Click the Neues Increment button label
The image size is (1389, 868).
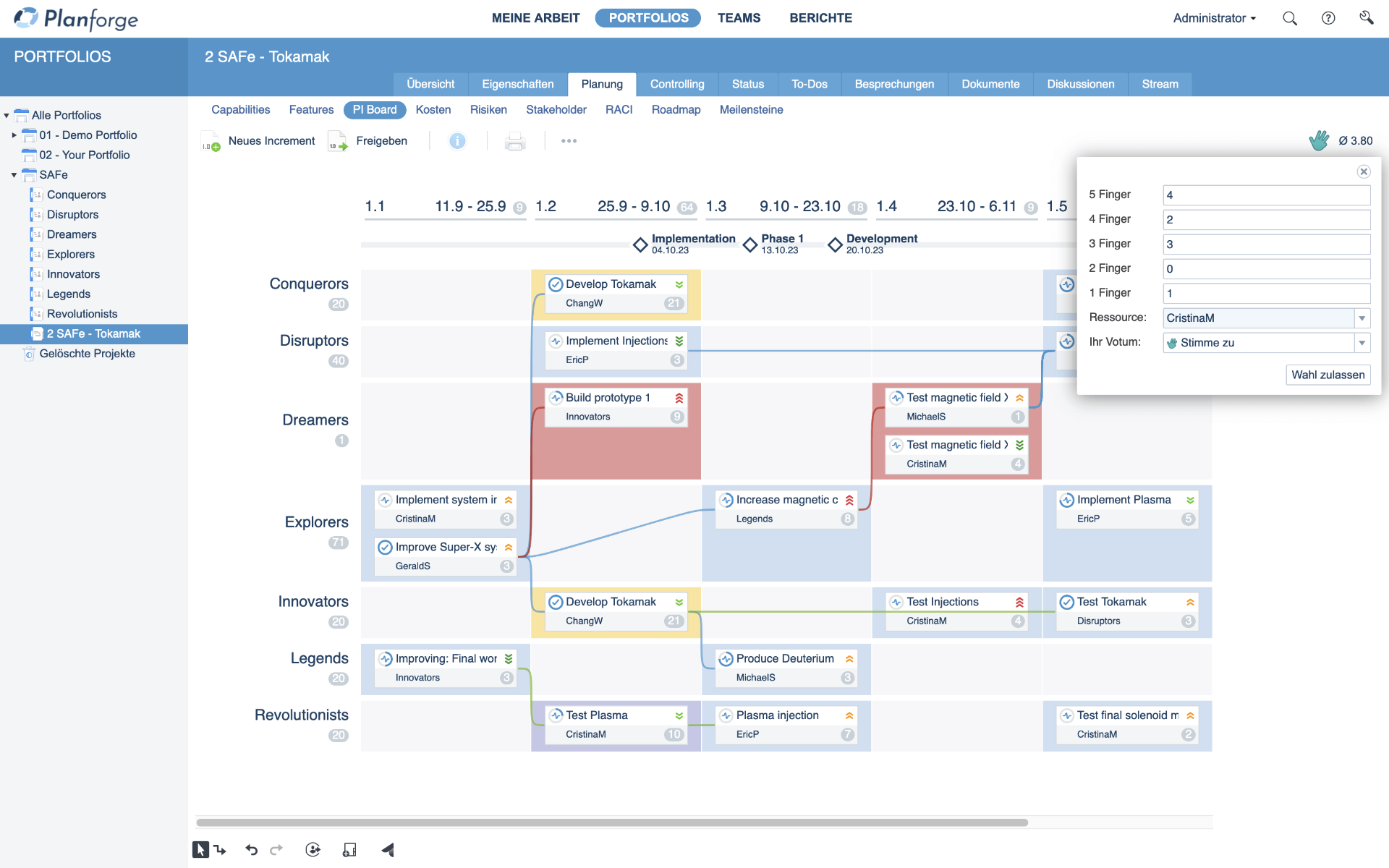(271, 141)
